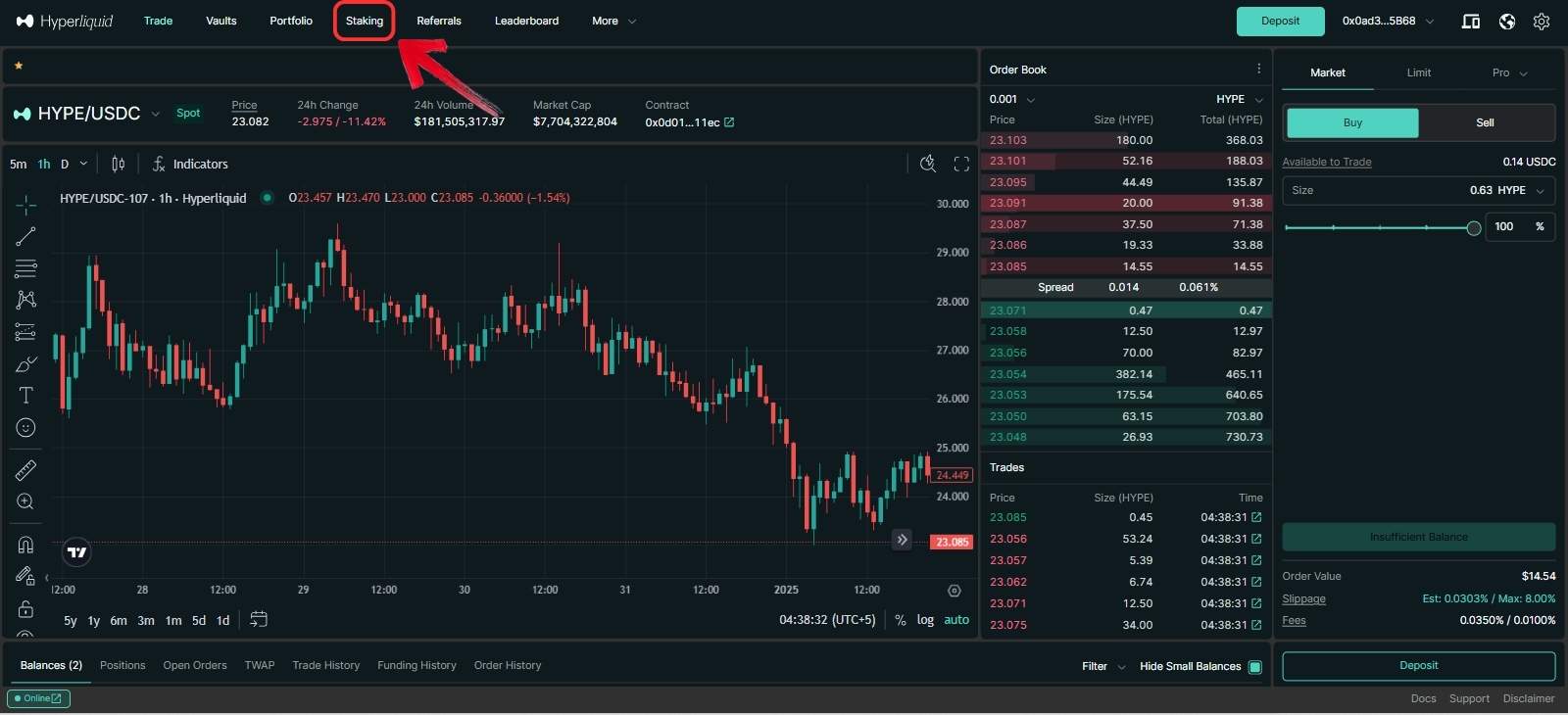Toggle stay in drawing mode pencil-lock

pos(26,577)
